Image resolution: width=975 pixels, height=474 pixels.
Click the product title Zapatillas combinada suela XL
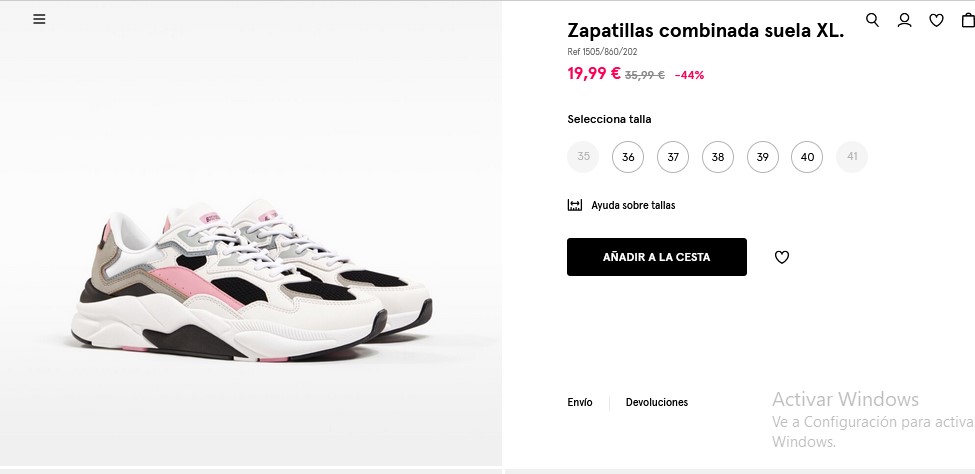coord(705,30)
